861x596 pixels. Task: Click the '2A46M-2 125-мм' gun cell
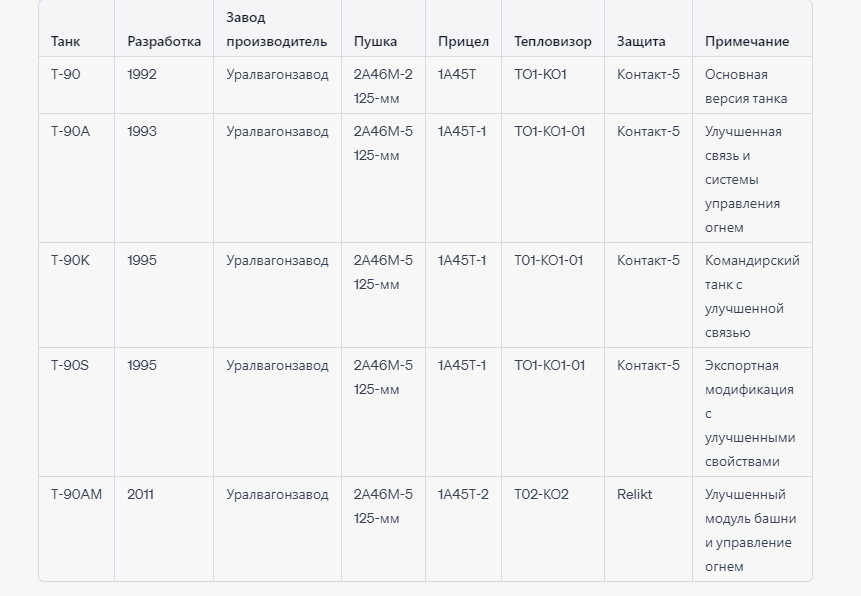(383, 86)
